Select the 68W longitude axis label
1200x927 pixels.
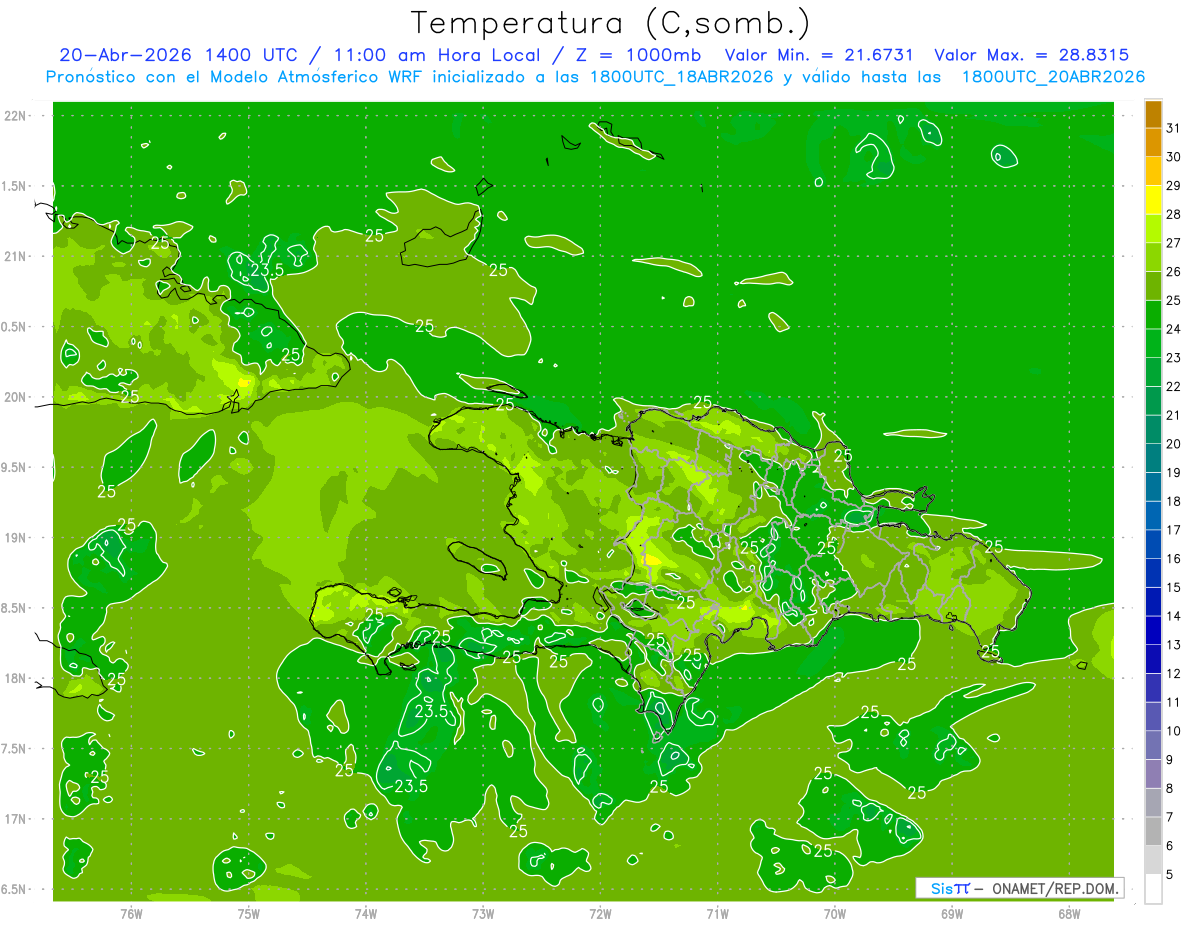coord(1069,913)
